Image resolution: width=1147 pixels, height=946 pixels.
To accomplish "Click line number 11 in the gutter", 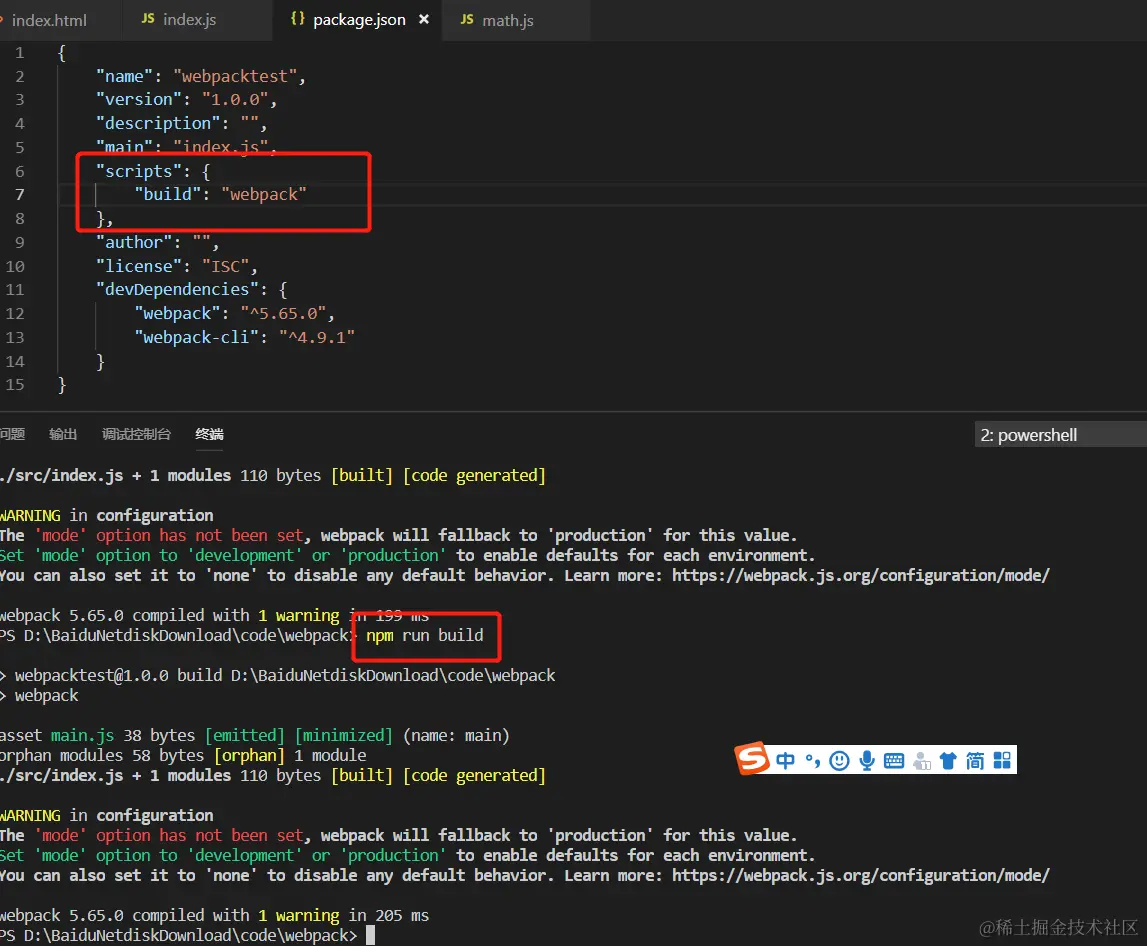I will click(15, 290).
